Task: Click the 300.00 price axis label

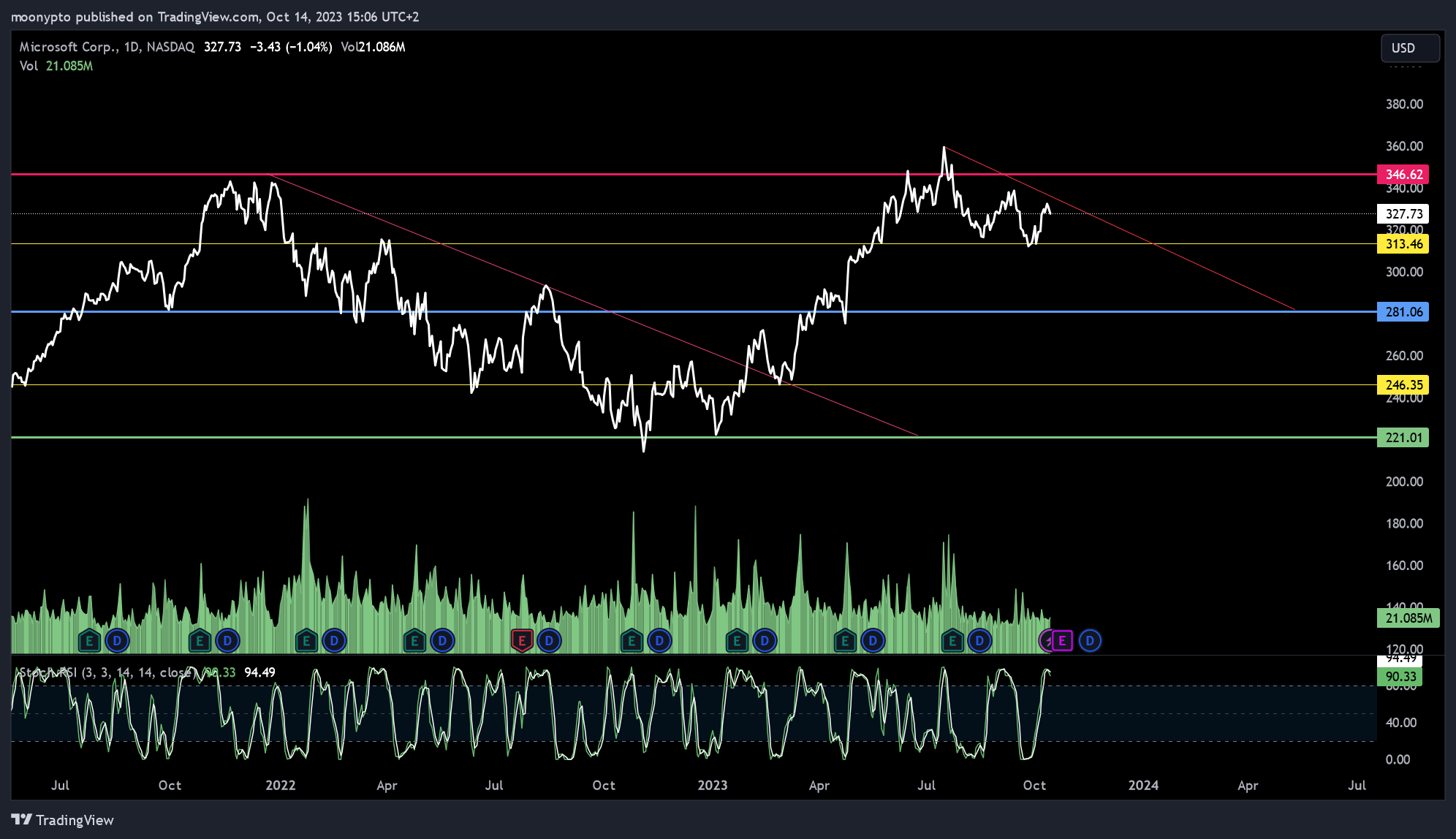Action: pos(1404,272)
